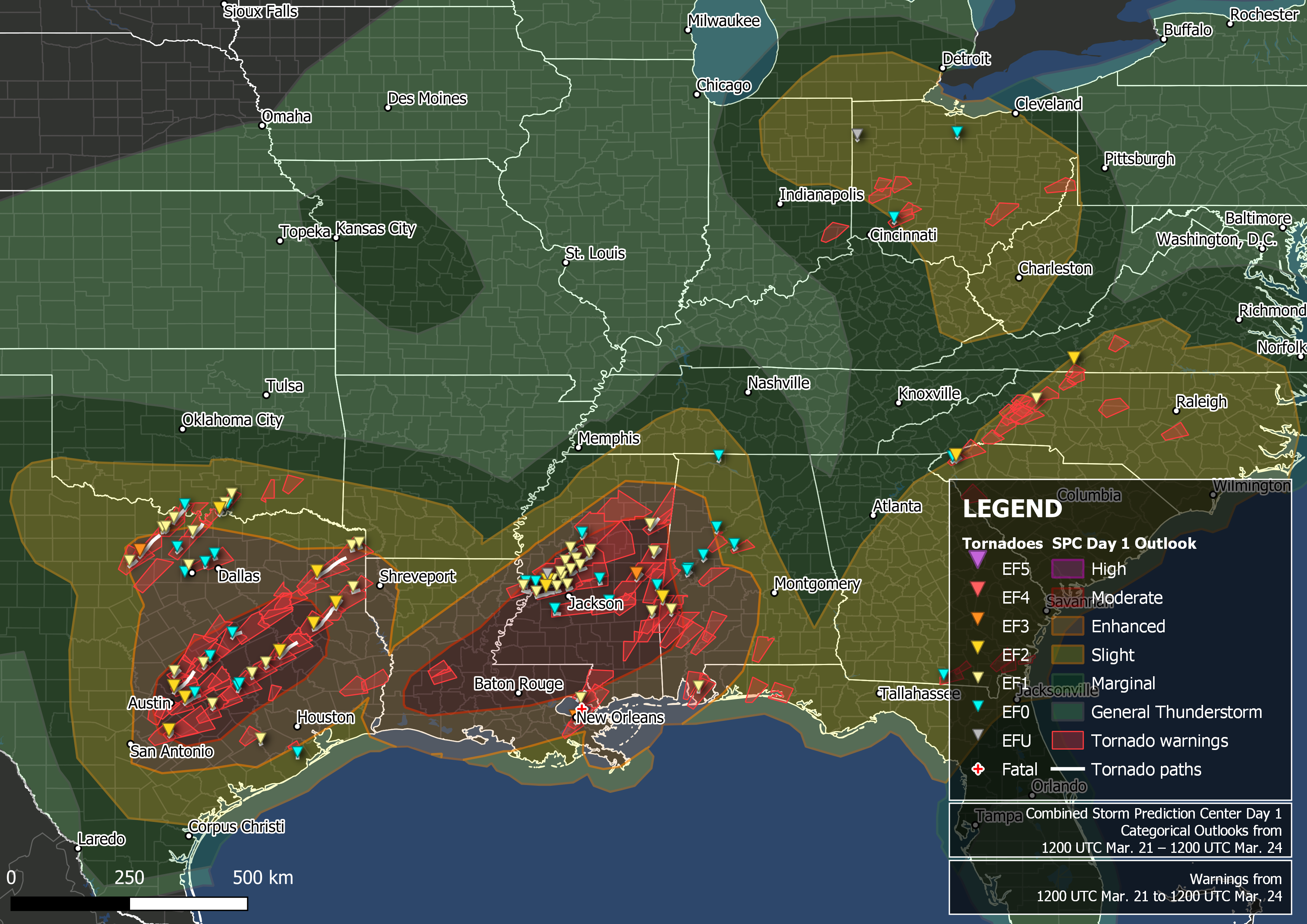Click the white Tornado paths line symbol
The height and width of the screenshot is (924, 1307).
click(x=1067, y=769)
